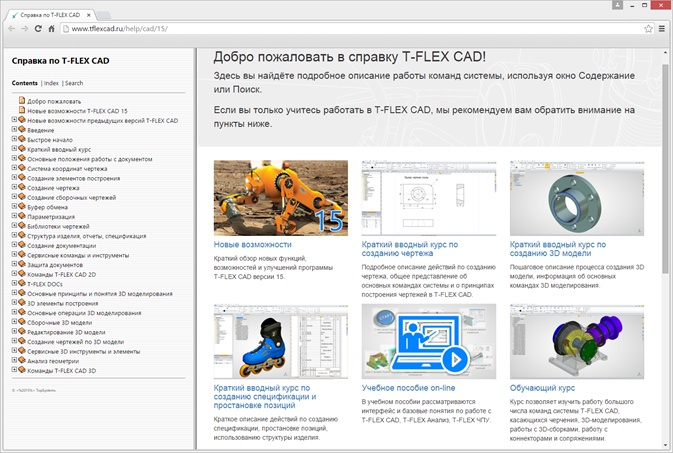Click book icon beside Анализ геометрии
This screenshot has width=673, height=453.
point(22,360)
